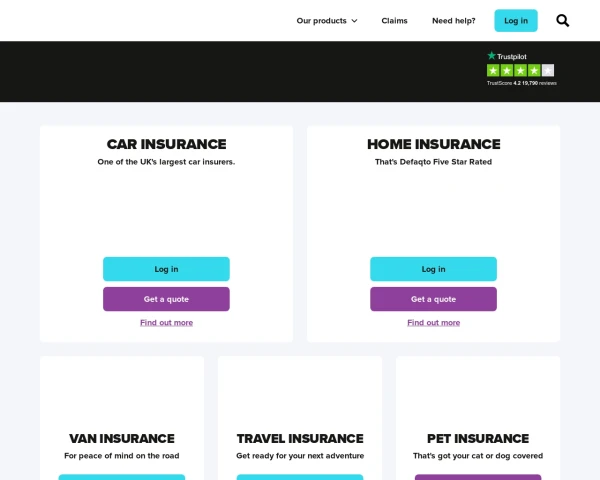Log in to Home Insurance
This screenshot has height=480, width=600.
pyautogui.click(x=434, y=269)
